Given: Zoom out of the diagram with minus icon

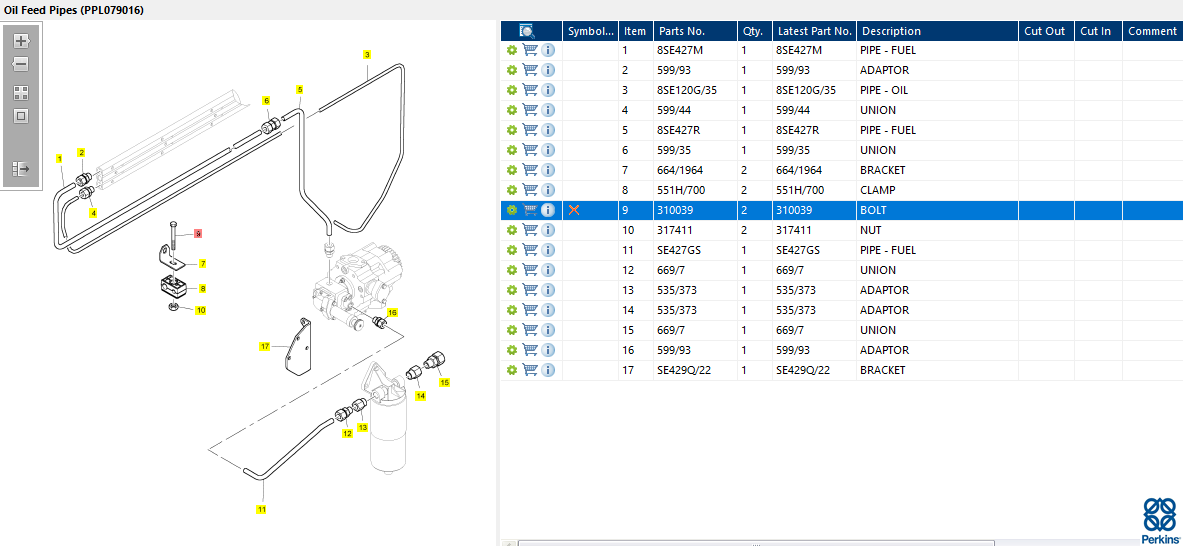Looking at the screenshot, I should [x=21, y=64].
